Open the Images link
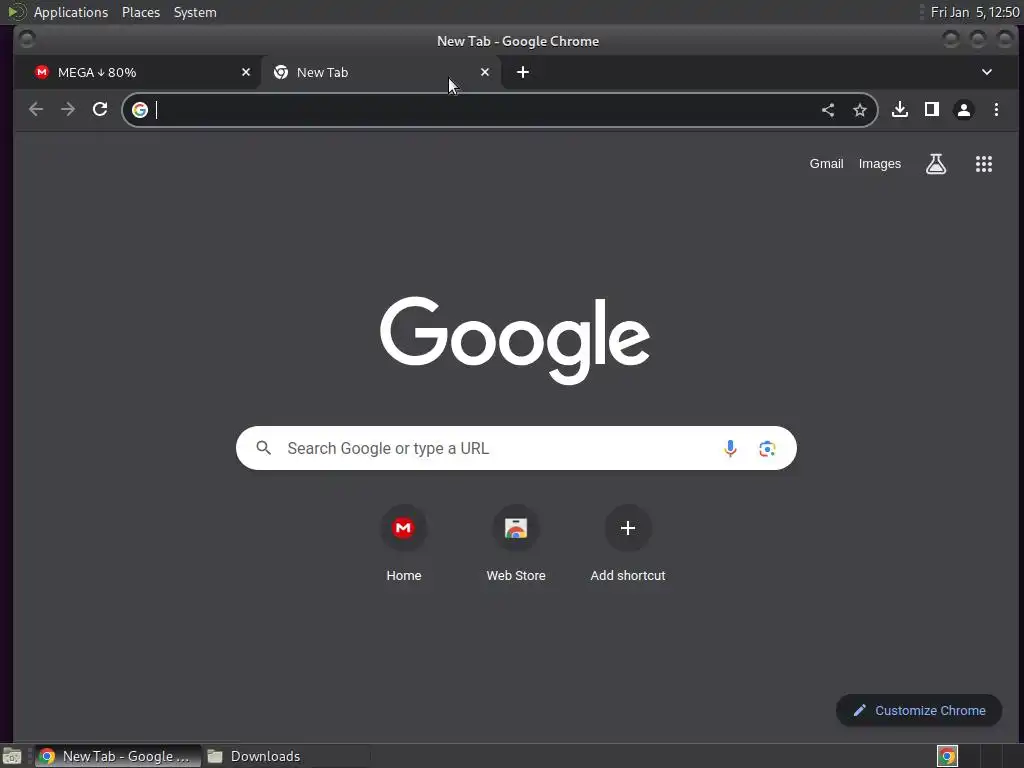 pyautogui.click(x=880, y=164)
